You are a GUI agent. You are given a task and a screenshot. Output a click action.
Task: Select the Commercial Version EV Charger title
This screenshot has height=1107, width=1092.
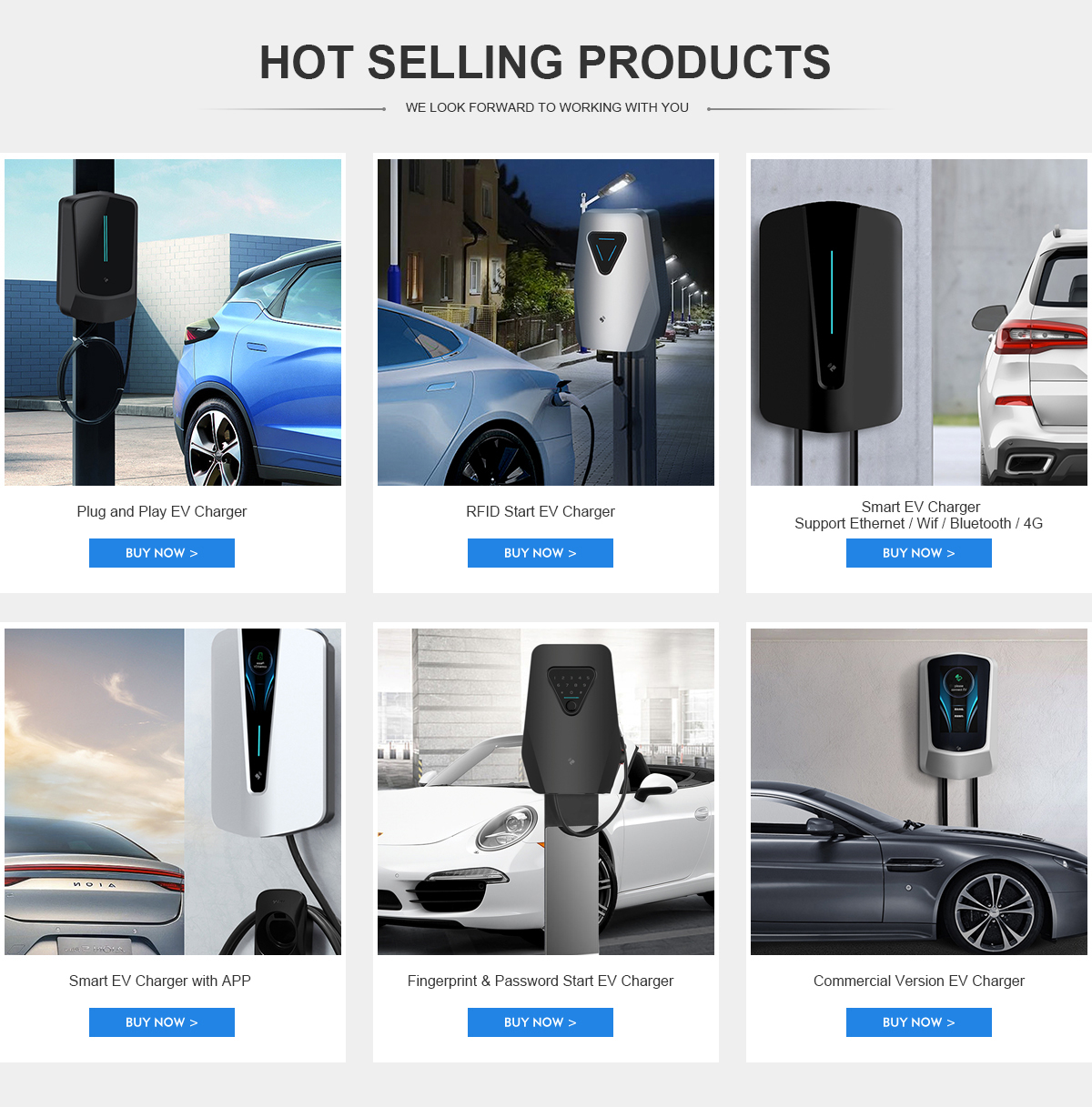click(x=919, y=981)
